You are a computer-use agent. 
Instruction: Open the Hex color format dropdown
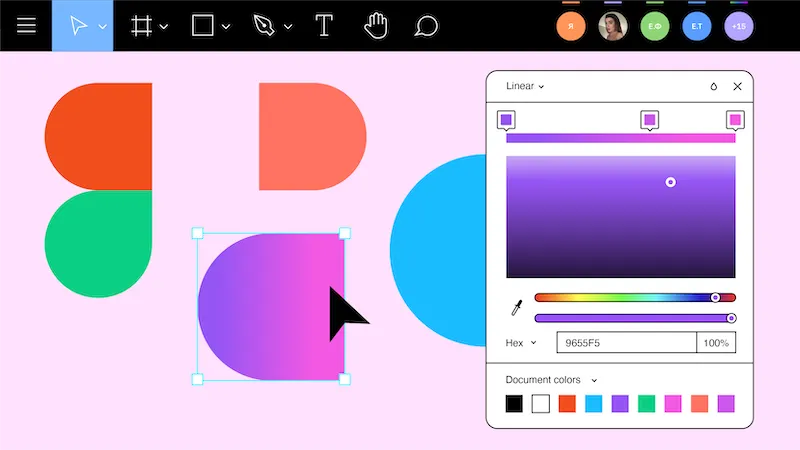coord(521,343)
